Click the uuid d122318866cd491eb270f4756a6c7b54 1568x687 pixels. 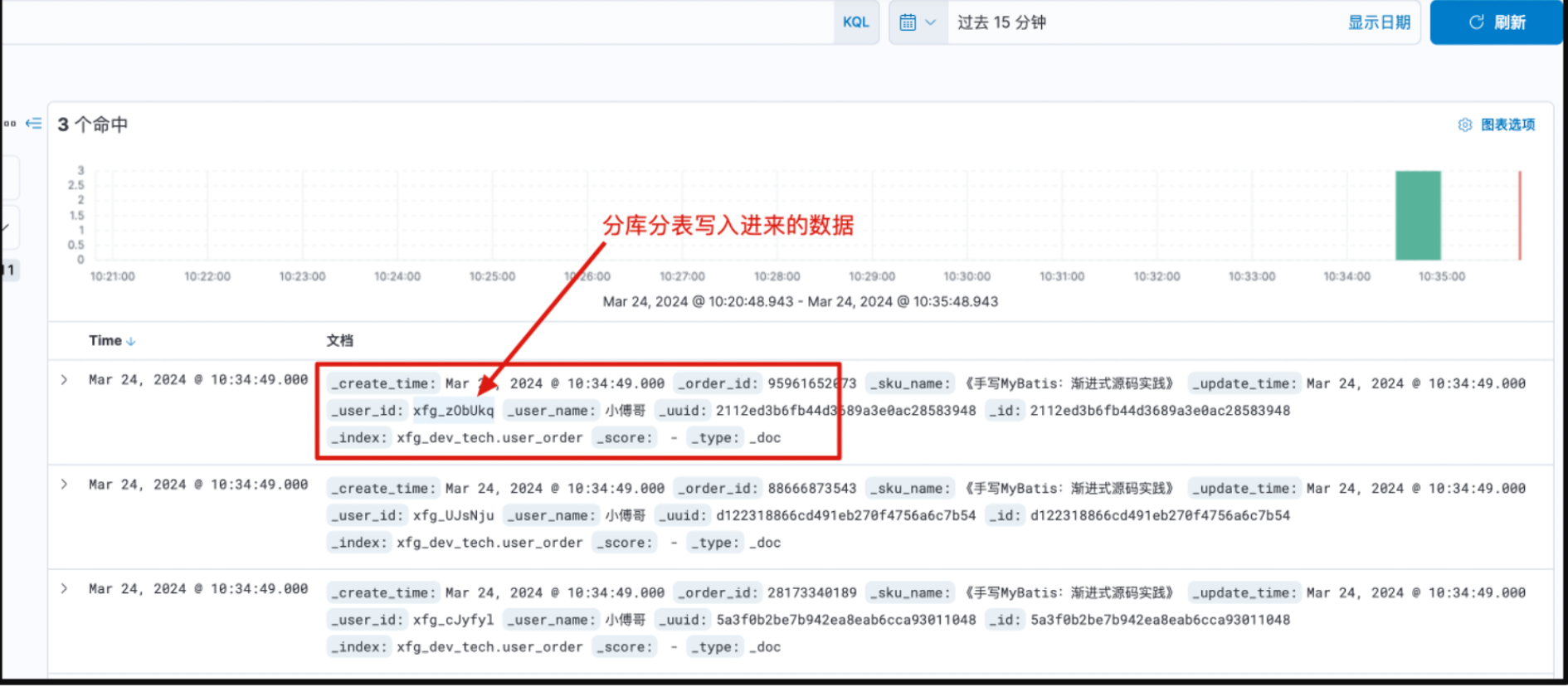coord(846,515)
